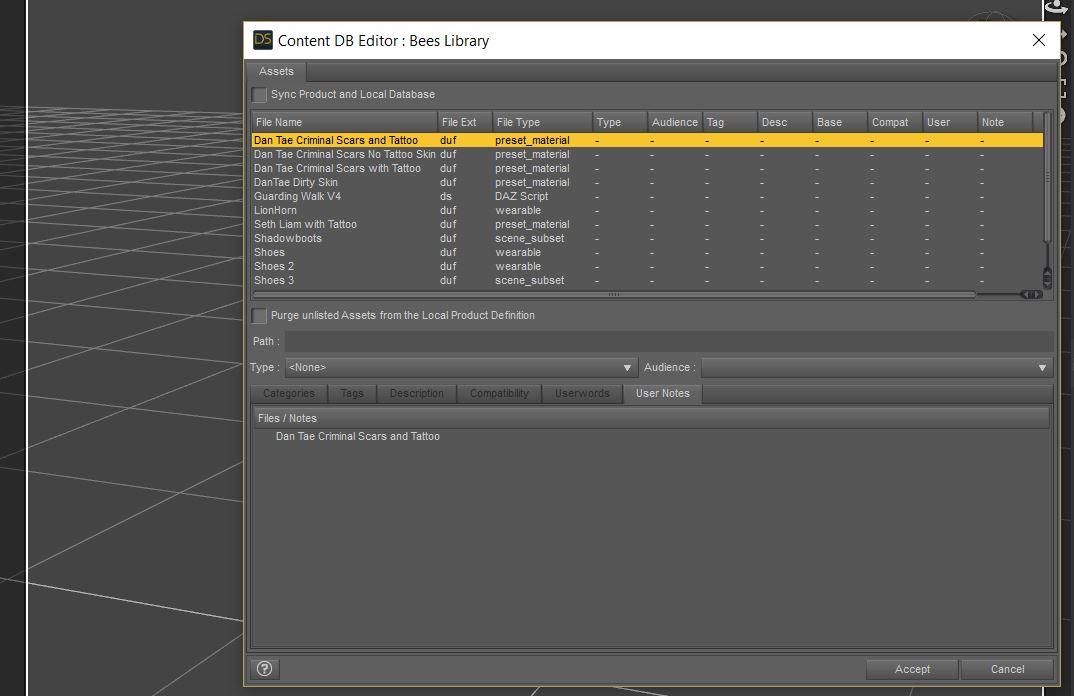The width and height of the screenshot is (1074, 696).
Task: Select the Guarding Walk V4 row
Action: click(x=647, y=196)
